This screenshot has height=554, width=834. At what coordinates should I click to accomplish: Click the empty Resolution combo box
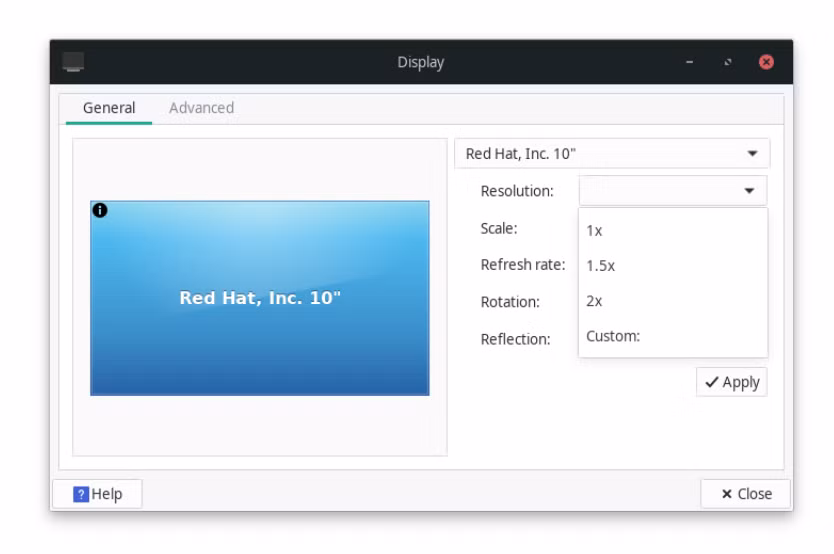(x=673, y=191)
